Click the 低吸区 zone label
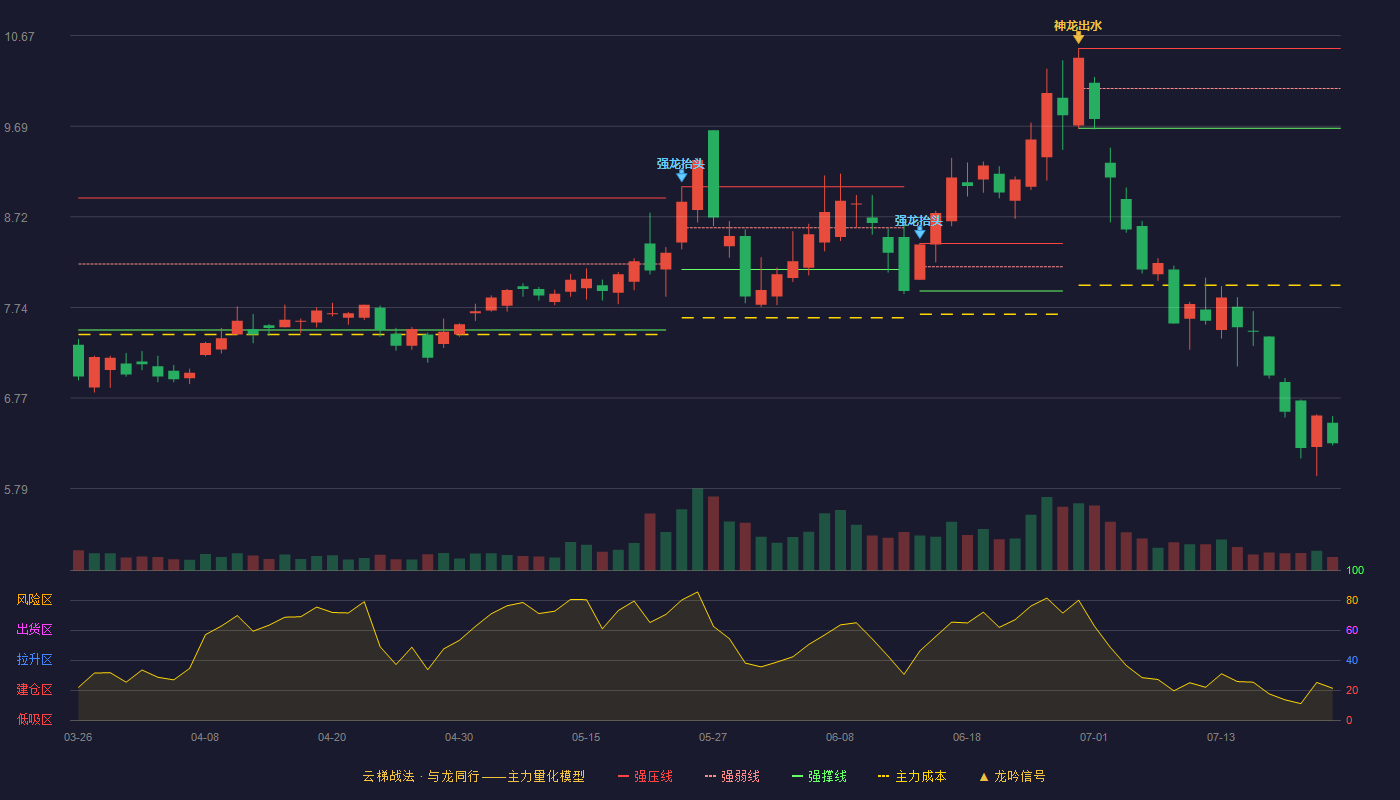Image resolution: width=1400 pixels, height=800 pixels. [x=34, y=719]
